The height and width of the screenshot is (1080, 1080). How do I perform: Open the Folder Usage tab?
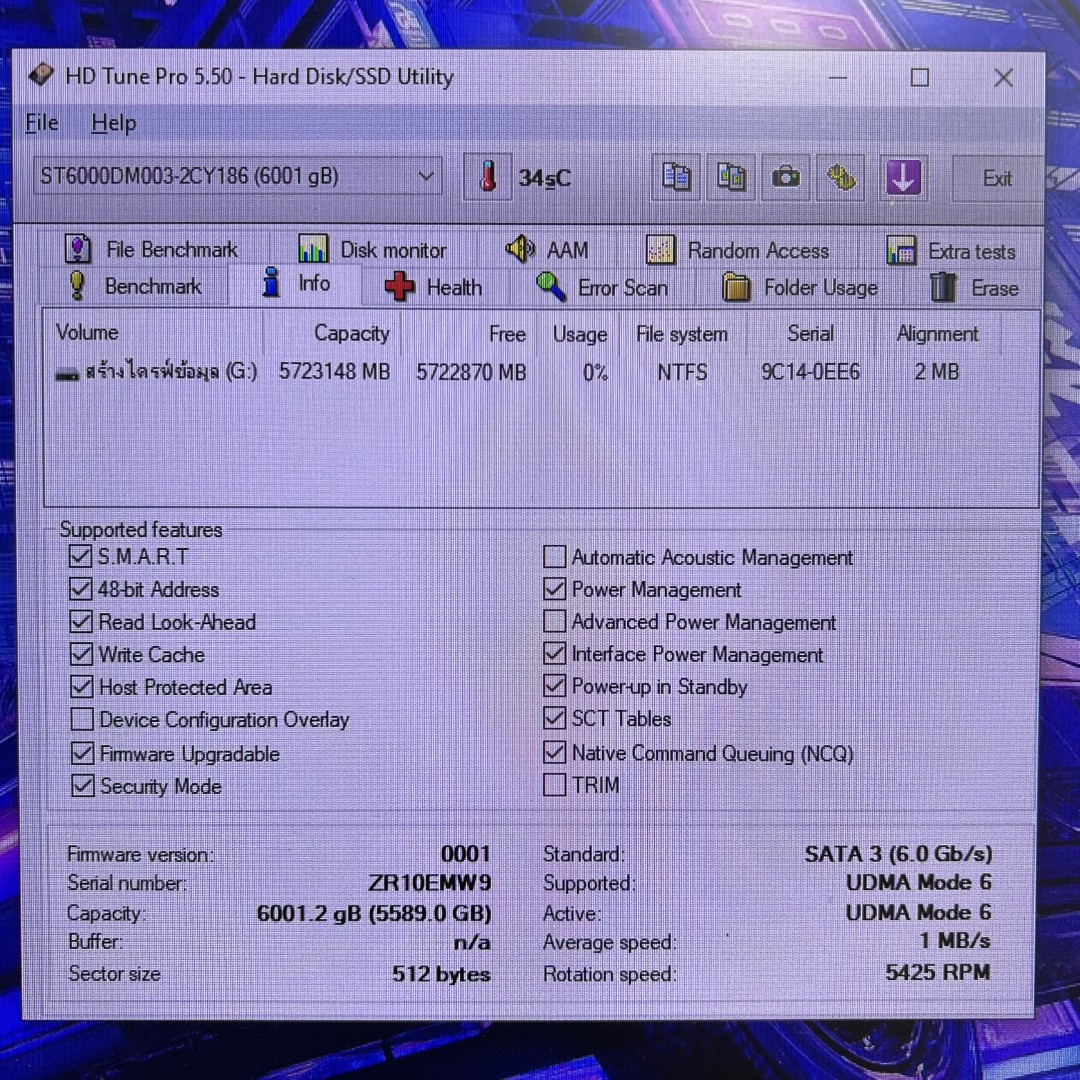click(800, 288)
